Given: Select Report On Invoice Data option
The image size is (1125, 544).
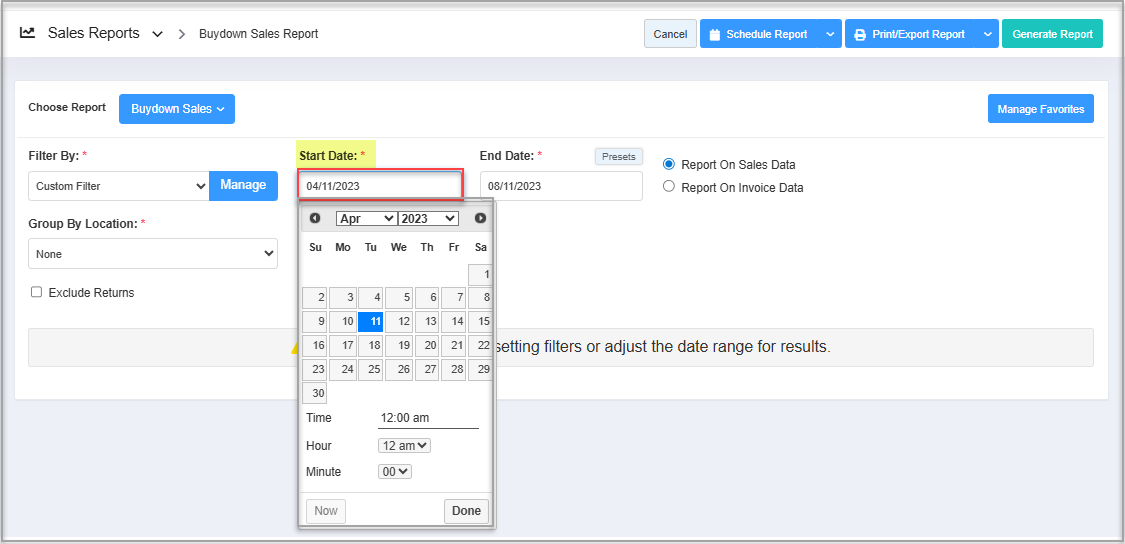Looking at the screenshot, I should coord(670,187).
